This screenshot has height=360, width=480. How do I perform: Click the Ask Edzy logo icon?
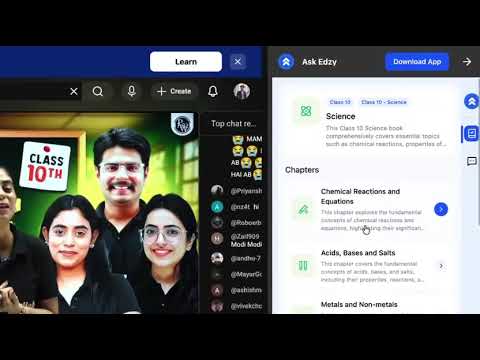tap(286, 62)
